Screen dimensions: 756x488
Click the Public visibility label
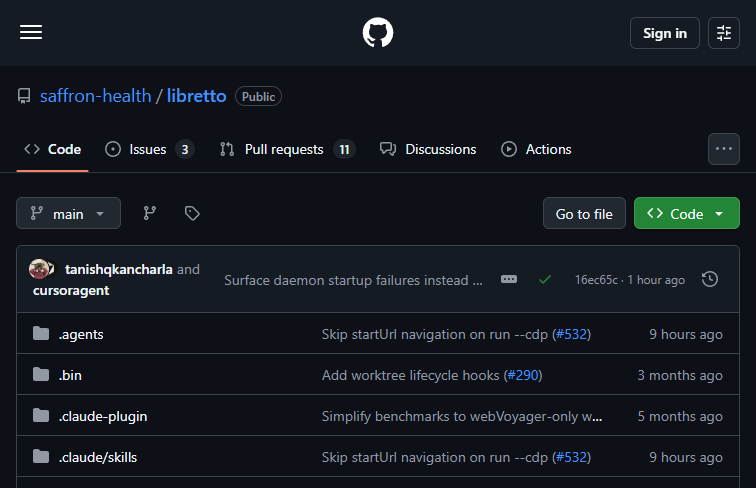258,96
